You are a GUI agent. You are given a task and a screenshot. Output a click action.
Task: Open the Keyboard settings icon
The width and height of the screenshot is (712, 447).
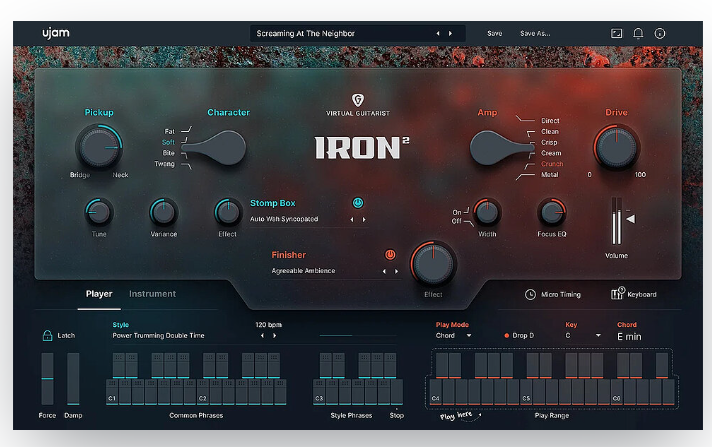(618, 293)
